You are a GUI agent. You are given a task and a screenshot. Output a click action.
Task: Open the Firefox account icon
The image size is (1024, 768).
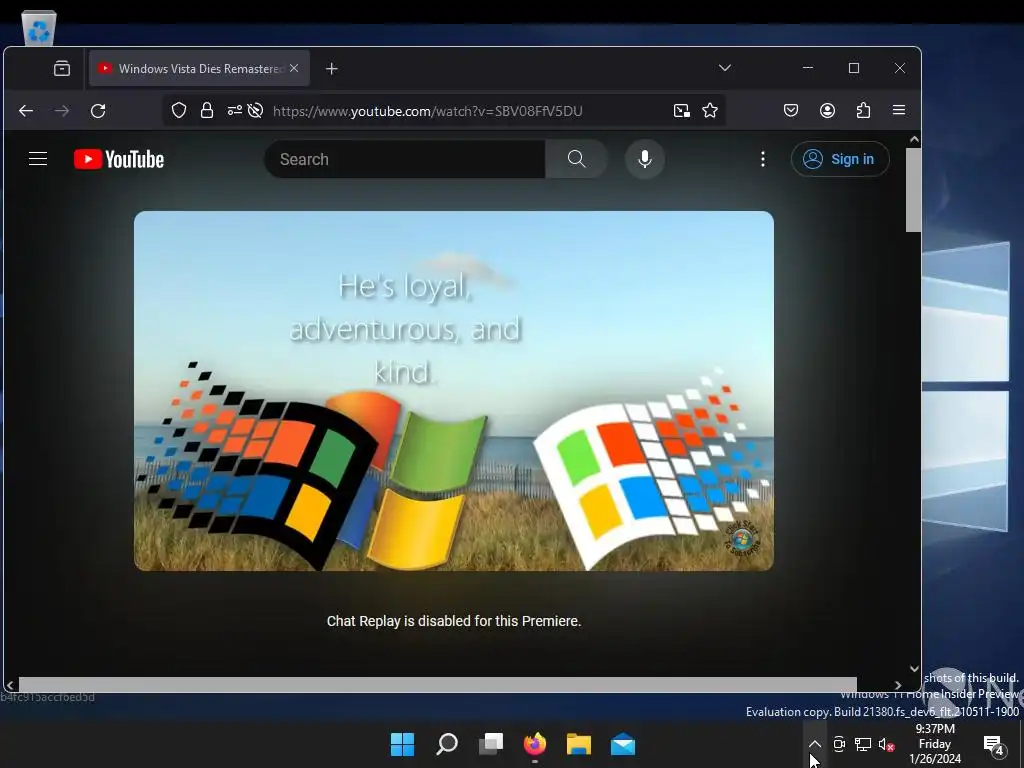pyautogui.click(x=827, y=110)
